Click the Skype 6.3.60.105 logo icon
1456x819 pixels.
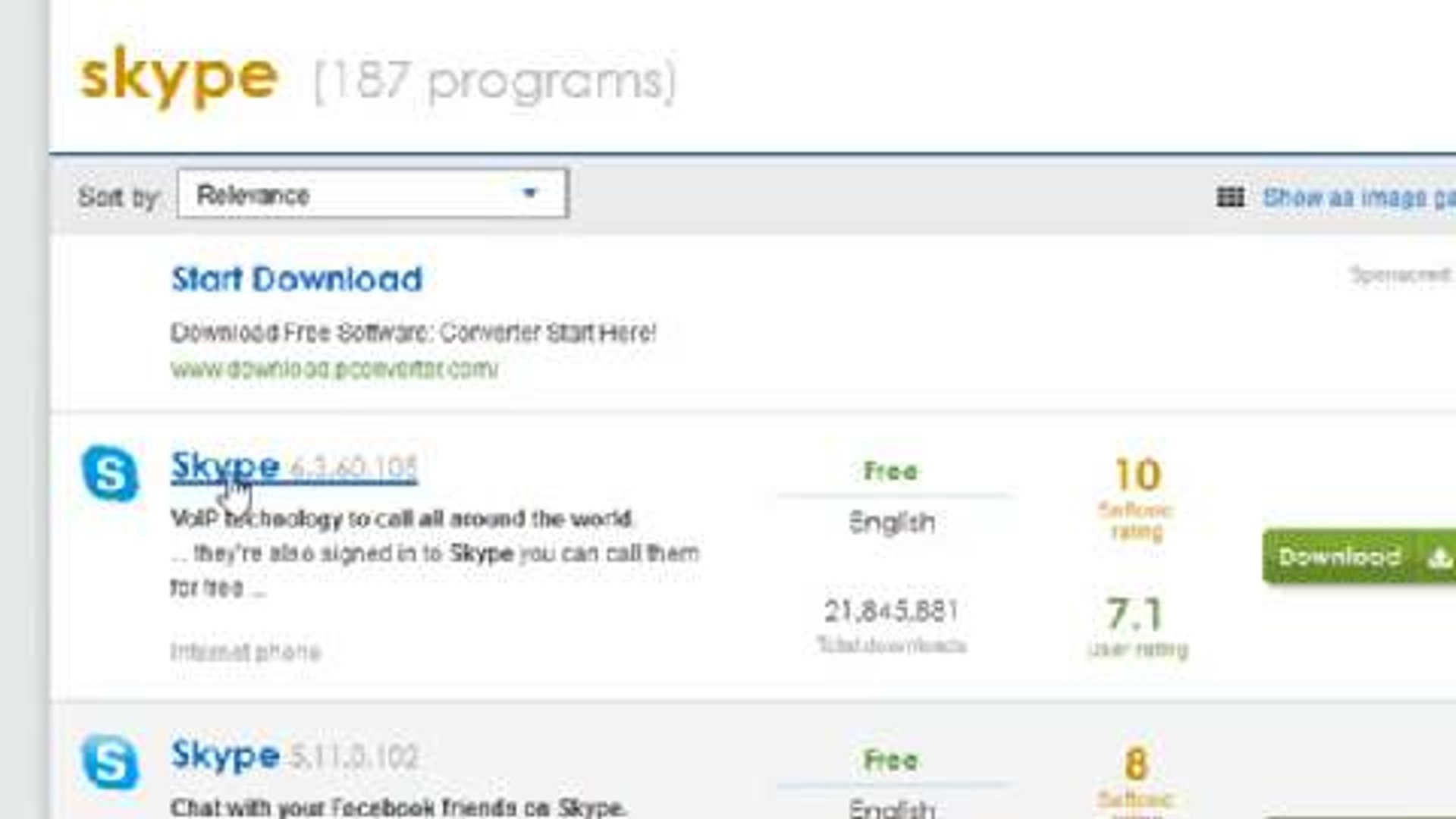point(111,474)
